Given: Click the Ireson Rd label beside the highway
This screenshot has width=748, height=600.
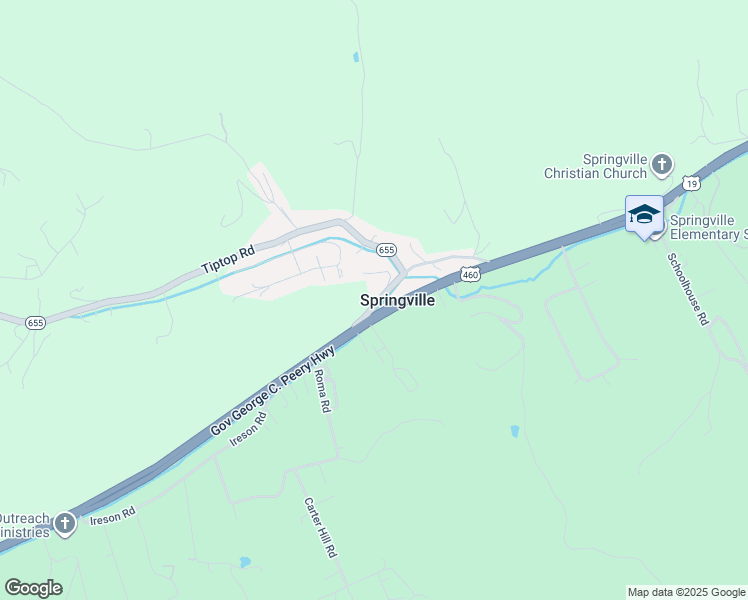Looking at the screenshot, I should click(249, 430).
